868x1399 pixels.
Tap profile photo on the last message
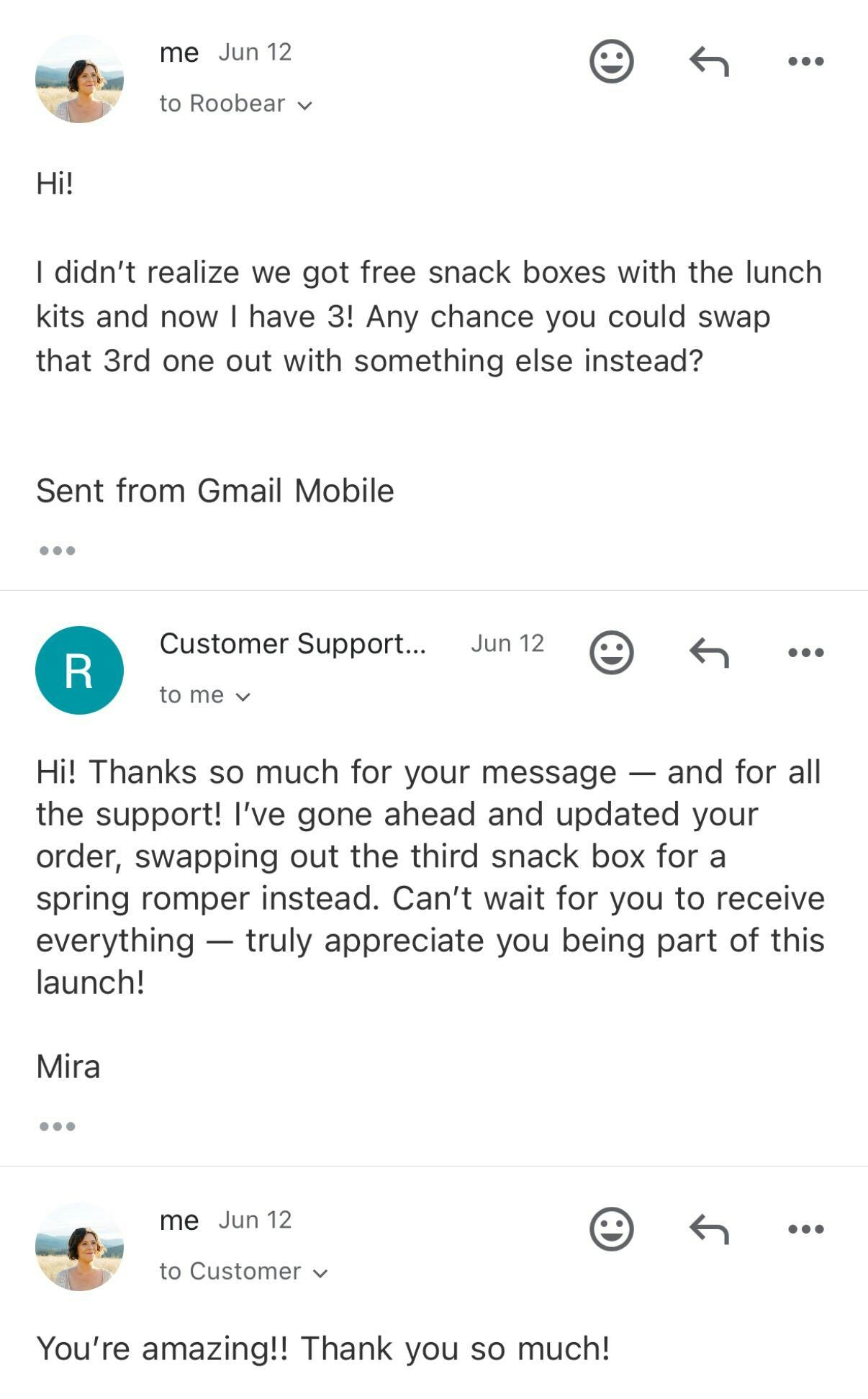pyautogui.click(x=79, y=1246)
